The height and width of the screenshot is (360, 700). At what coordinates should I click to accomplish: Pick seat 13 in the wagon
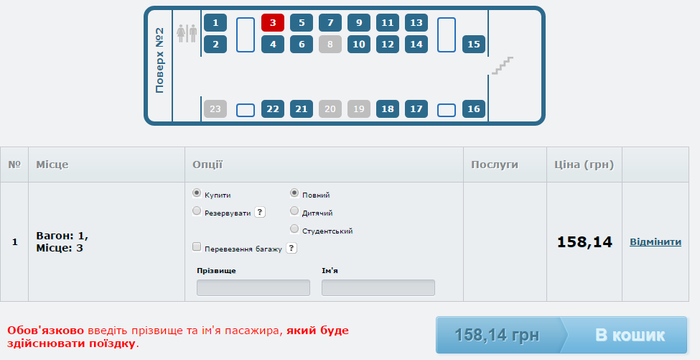point(417,23)
